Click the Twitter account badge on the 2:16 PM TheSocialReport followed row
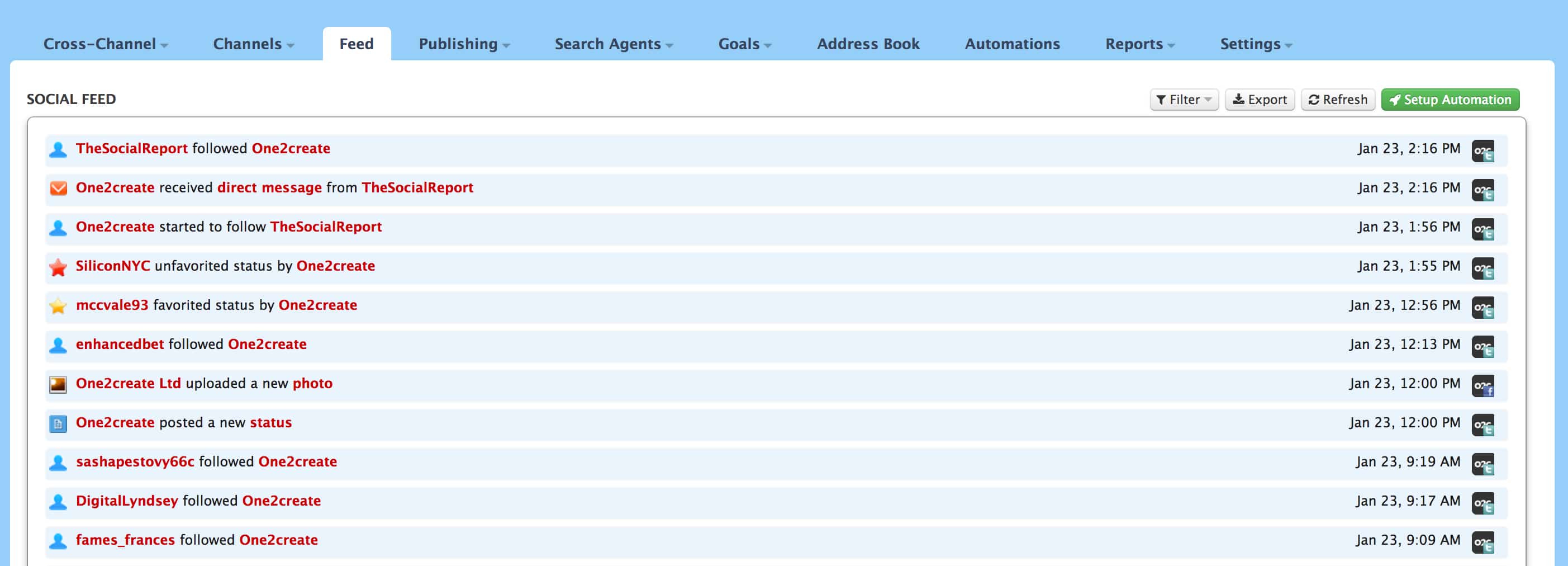The height and width of the screenshot is (566, 1568). point(1482,150)
